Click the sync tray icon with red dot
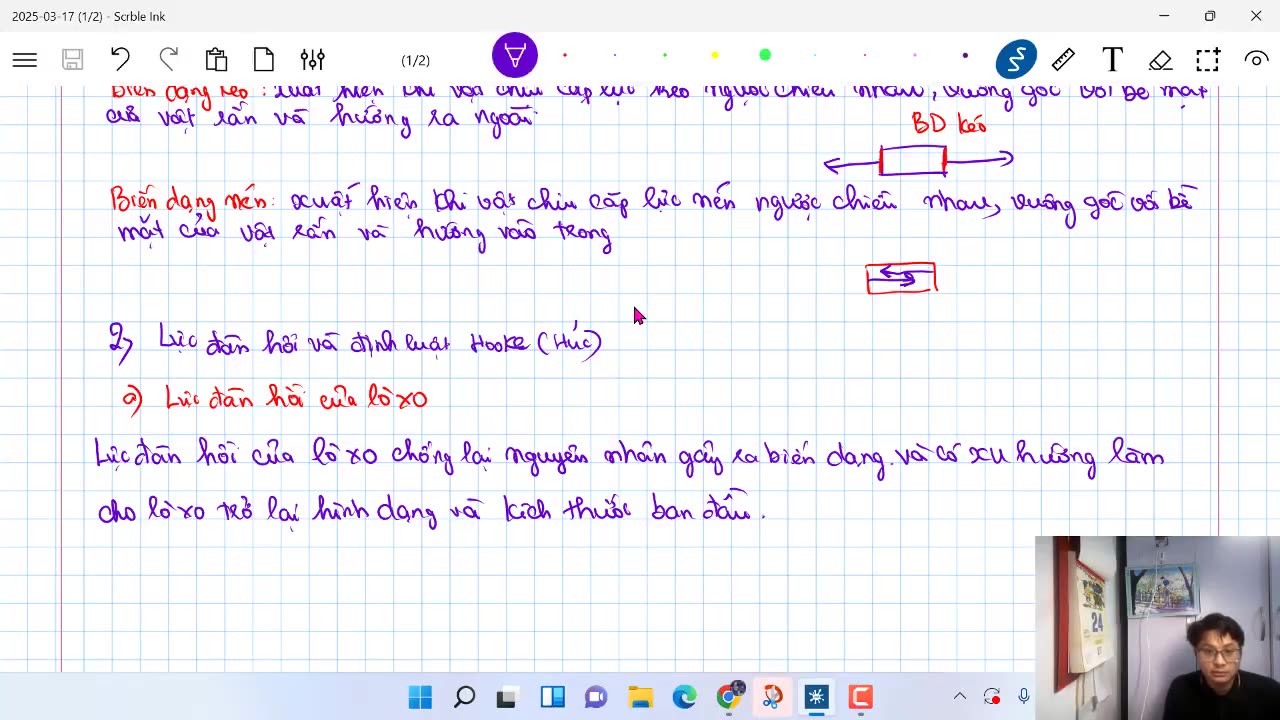The image size is (1280, 720). (x=992, y=696)
